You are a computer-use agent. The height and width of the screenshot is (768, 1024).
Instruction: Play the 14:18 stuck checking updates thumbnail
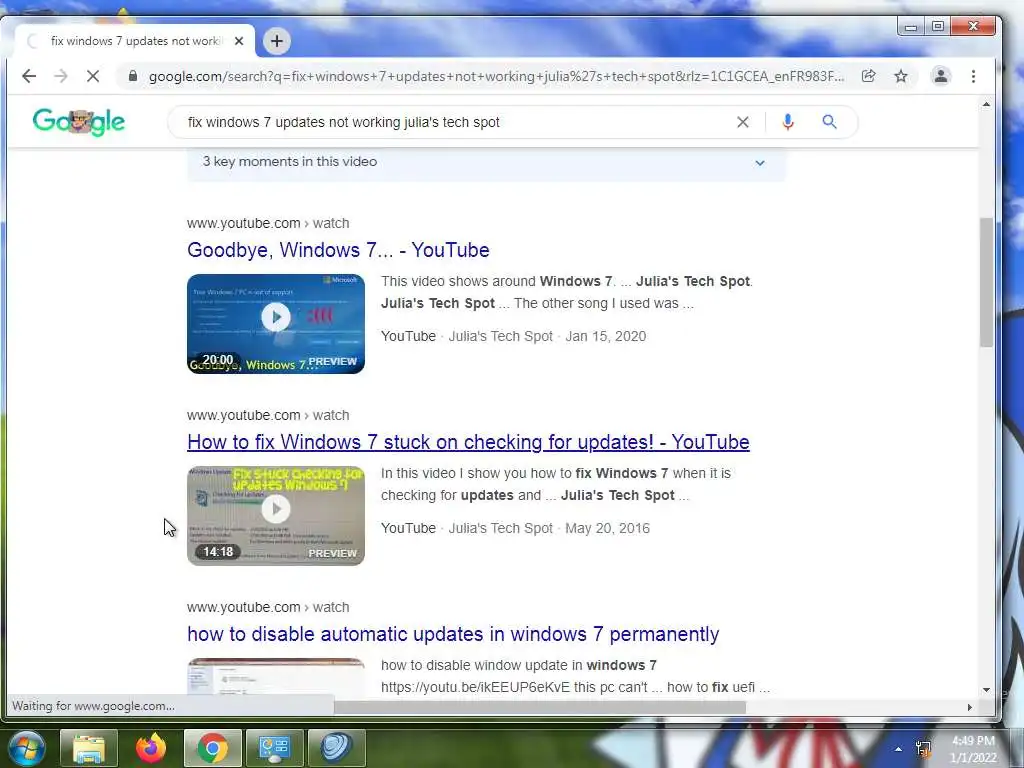tap(276, 516)
